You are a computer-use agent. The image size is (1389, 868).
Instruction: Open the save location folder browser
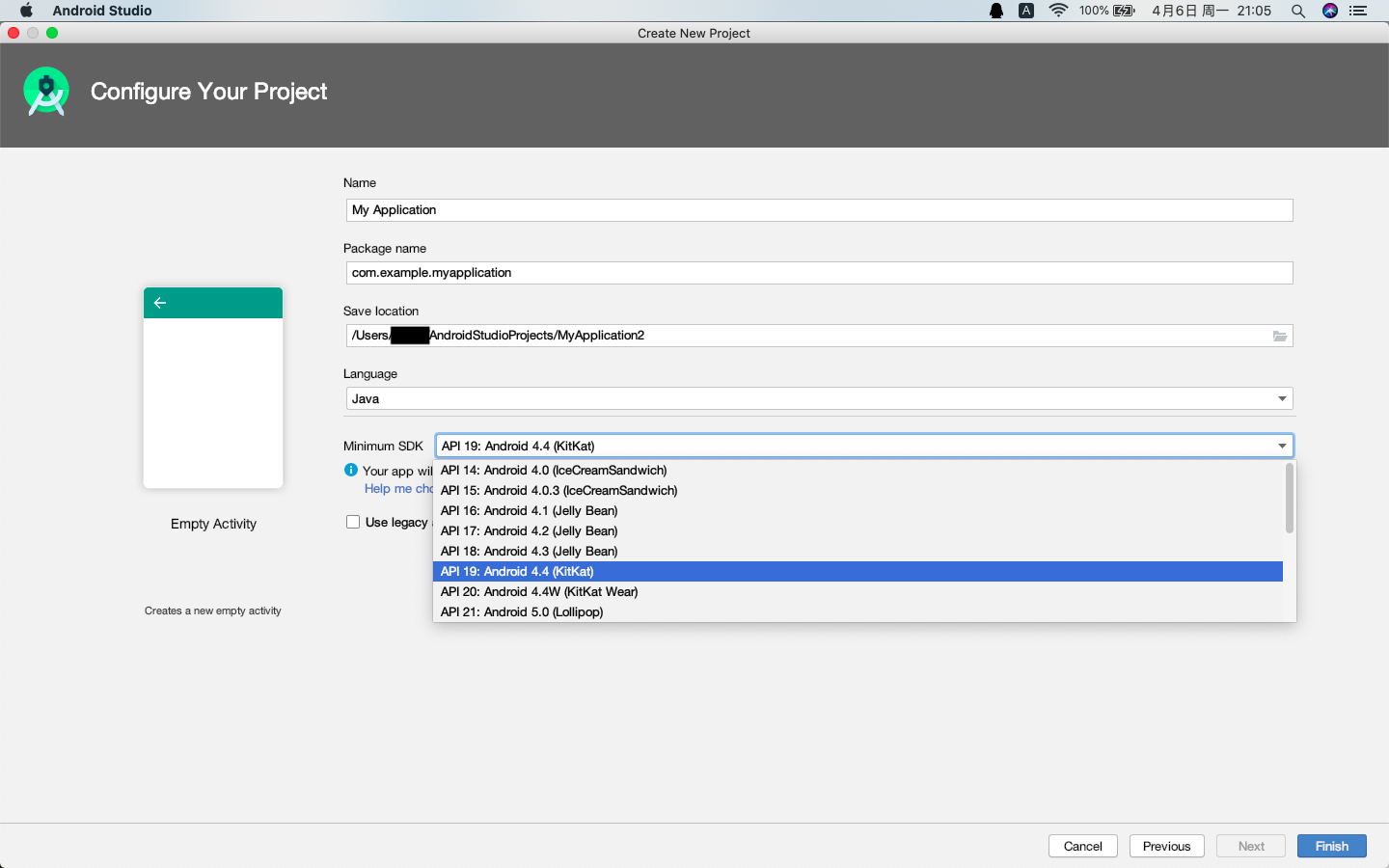(1279, 335)
